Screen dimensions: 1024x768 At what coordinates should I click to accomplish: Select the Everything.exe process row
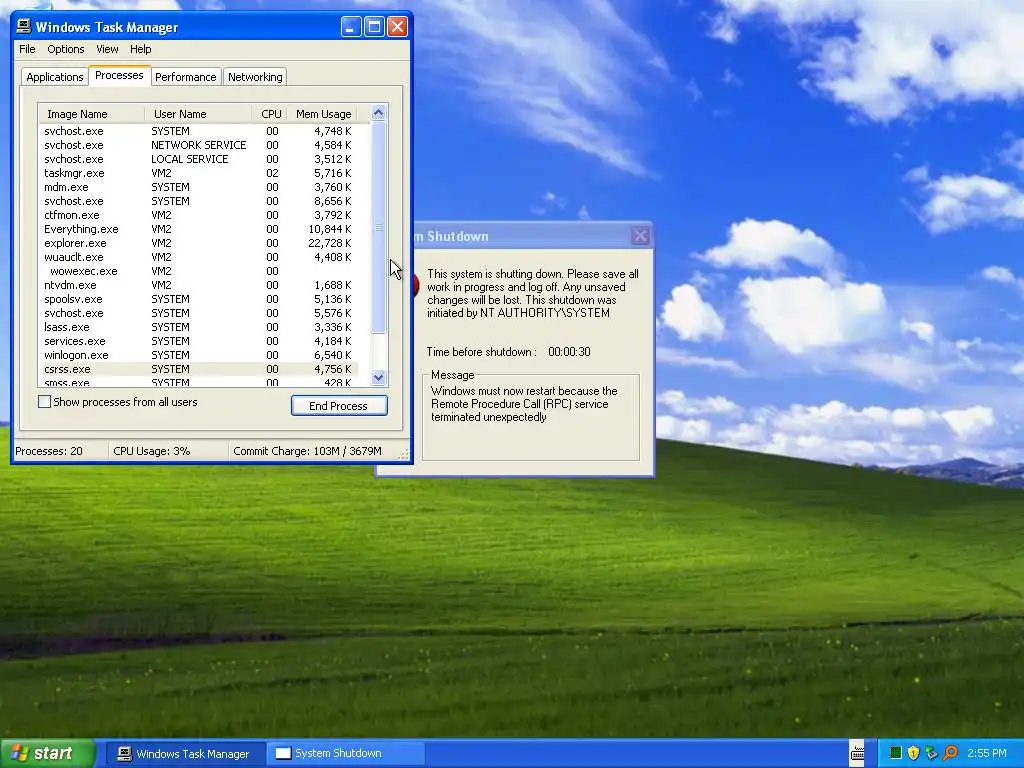(x=198, y=229)
